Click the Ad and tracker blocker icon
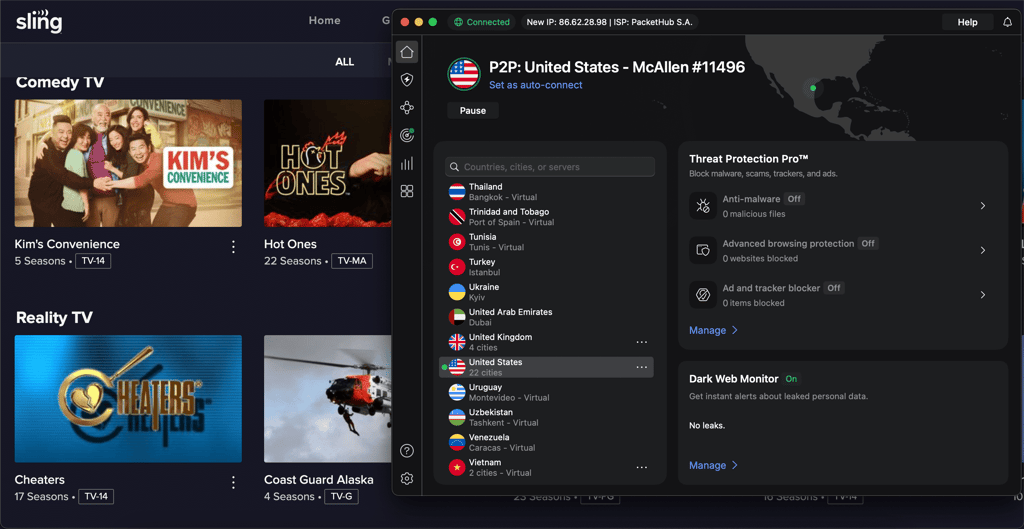Image resolution: width=1024 pixels, height=529 pixels. (703, 295)
